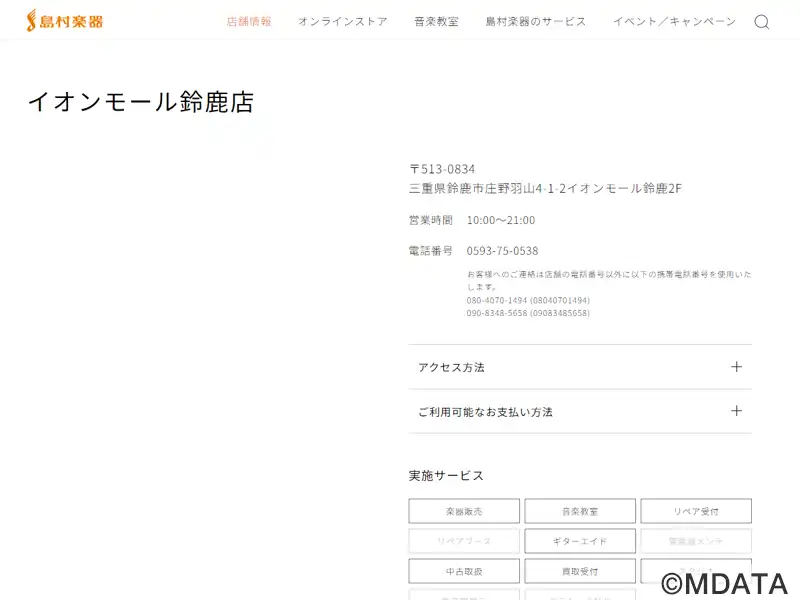Click the リペア受付 service button
This screenshot has height=600, width=800.
696,511
